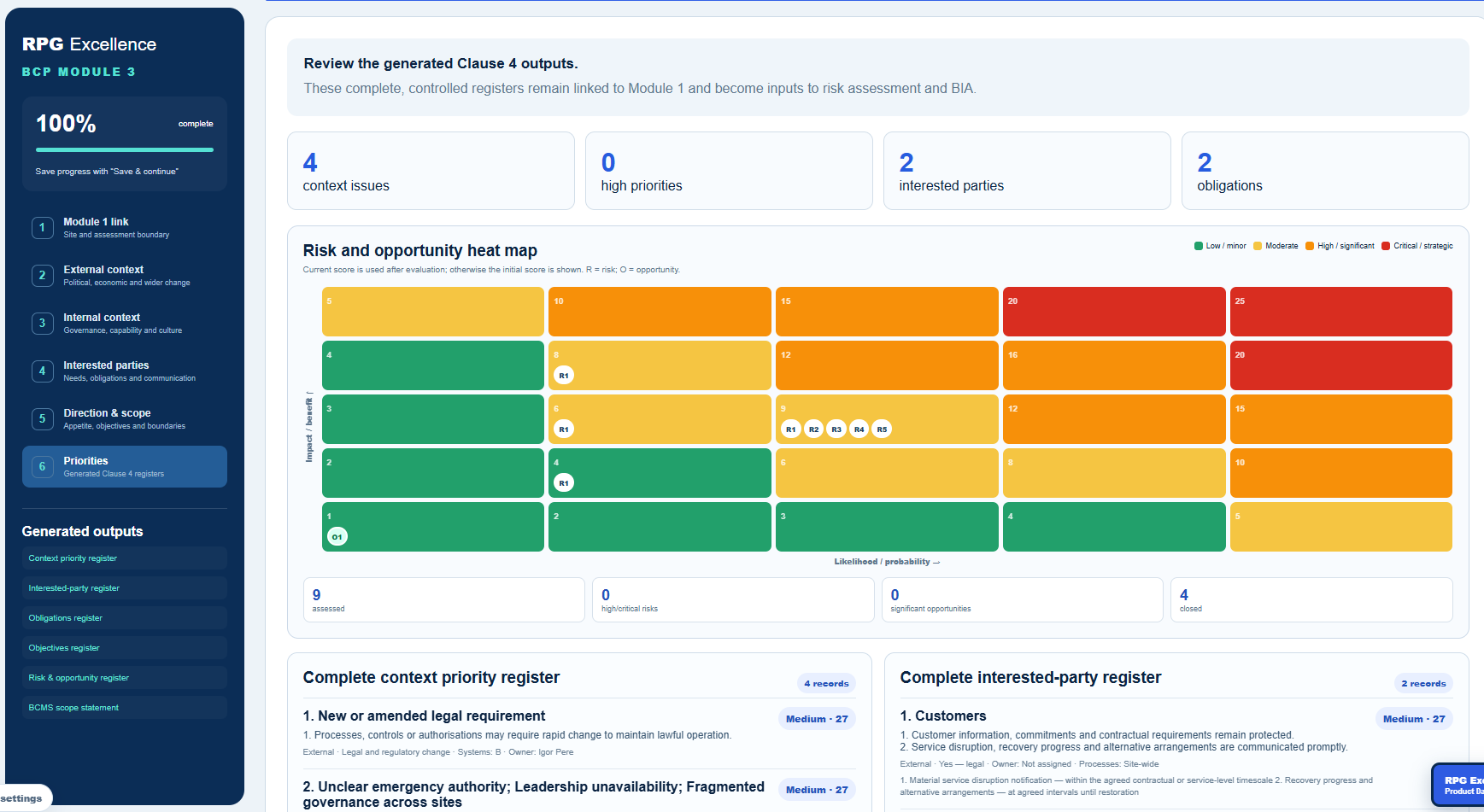1484x812 pixels.
Task: Click the 4 records badge on the context register
Action: [826, 683]
